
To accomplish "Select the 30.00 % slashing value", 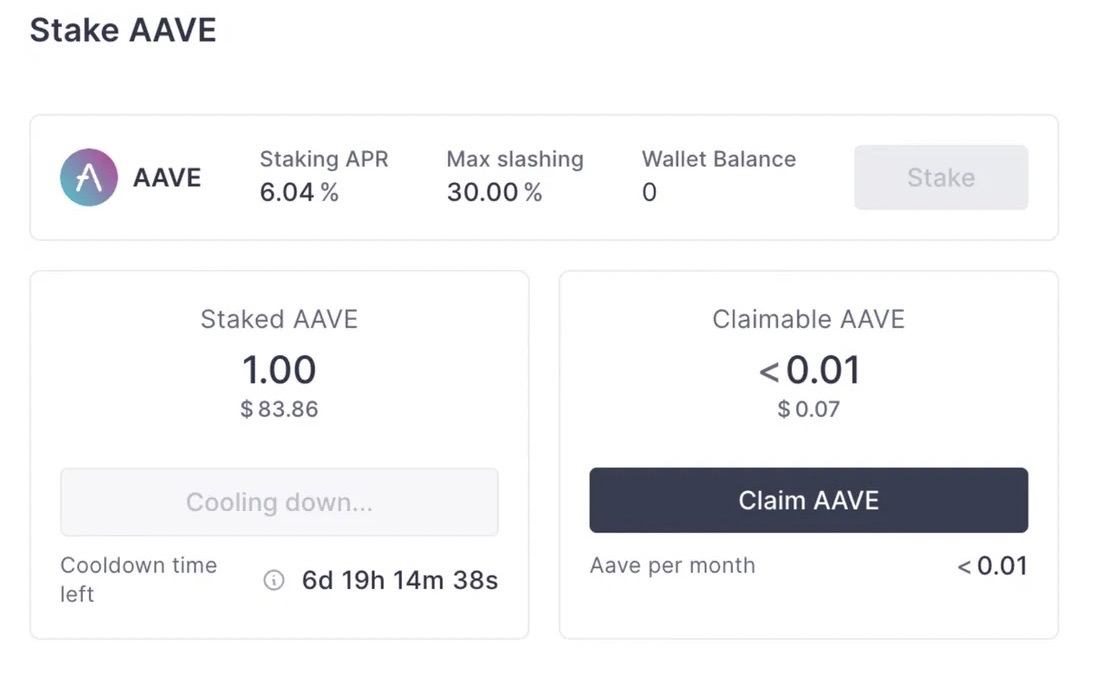I will 494,193.
